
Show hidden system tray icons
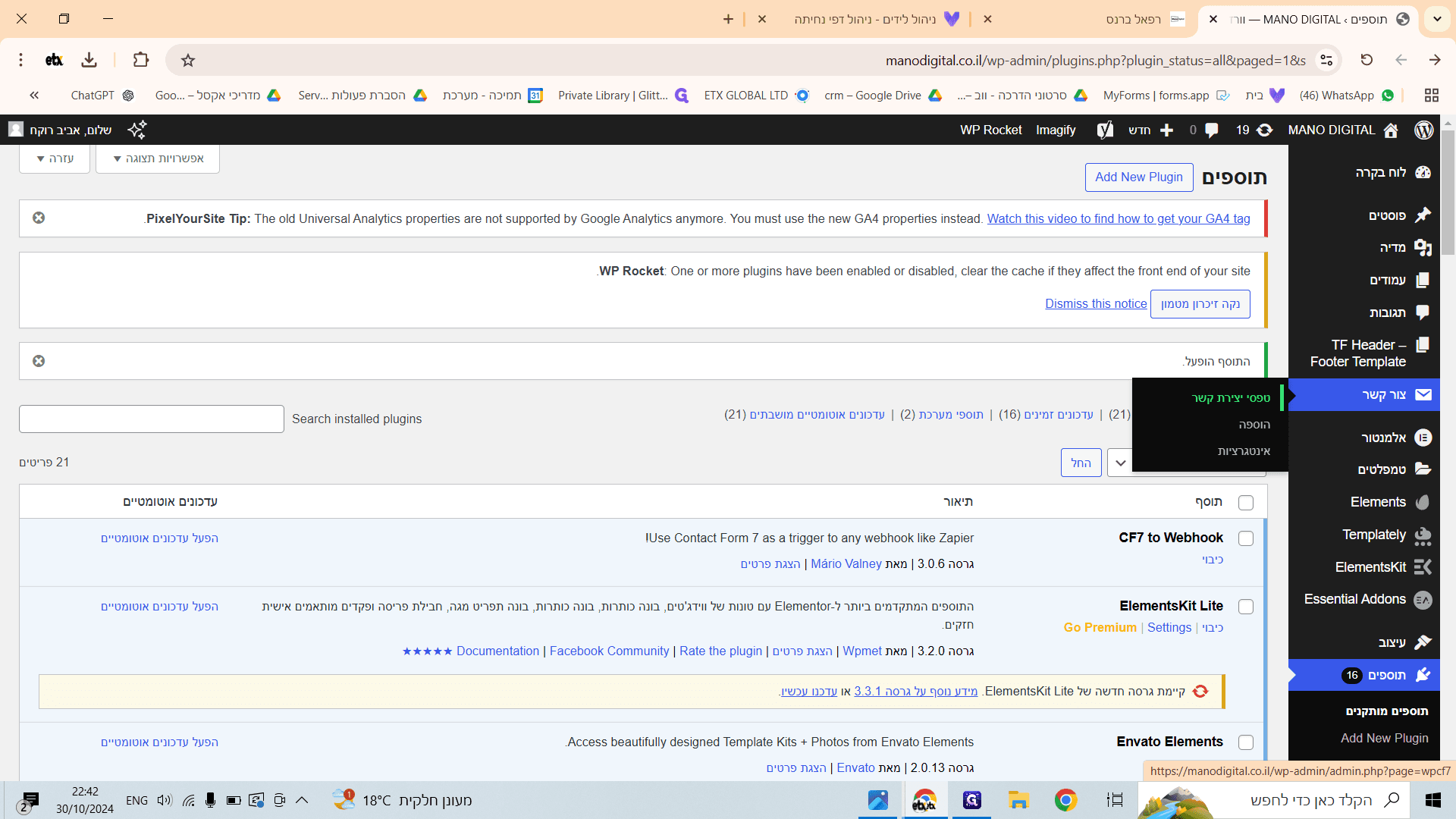(302, 800)
